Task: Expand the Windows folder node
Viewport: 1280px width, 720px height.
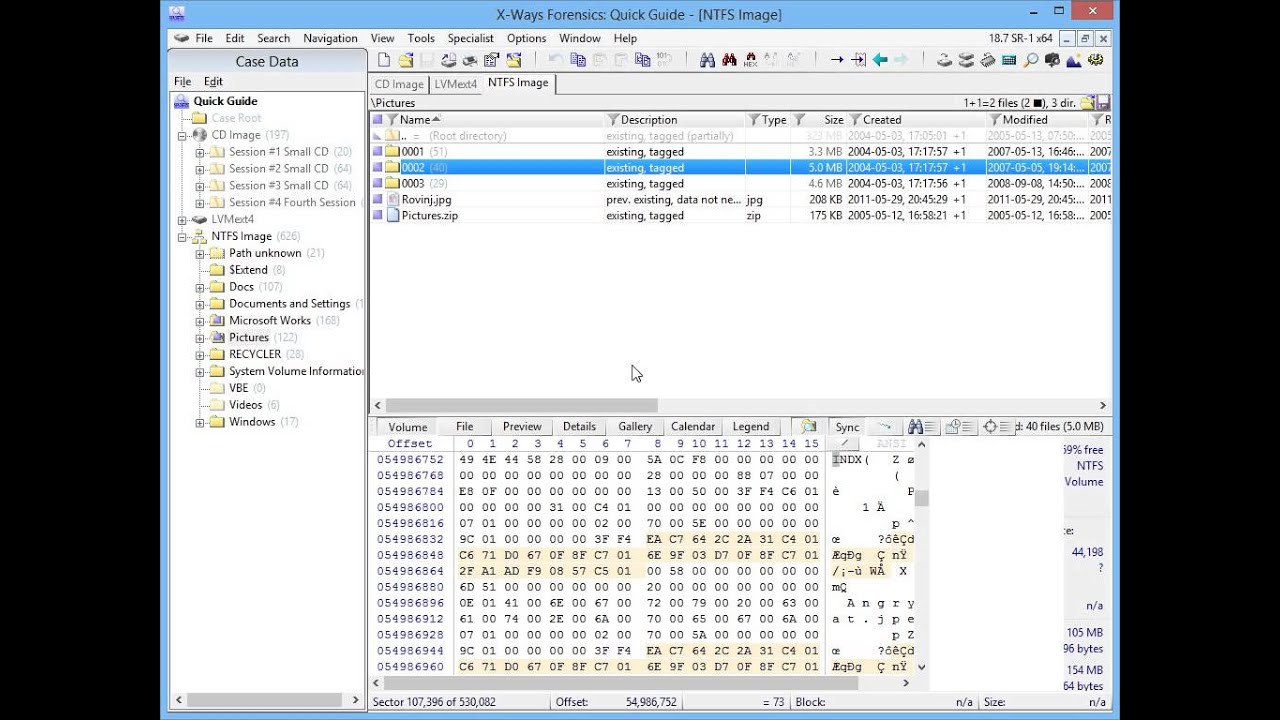Action: 200,422
